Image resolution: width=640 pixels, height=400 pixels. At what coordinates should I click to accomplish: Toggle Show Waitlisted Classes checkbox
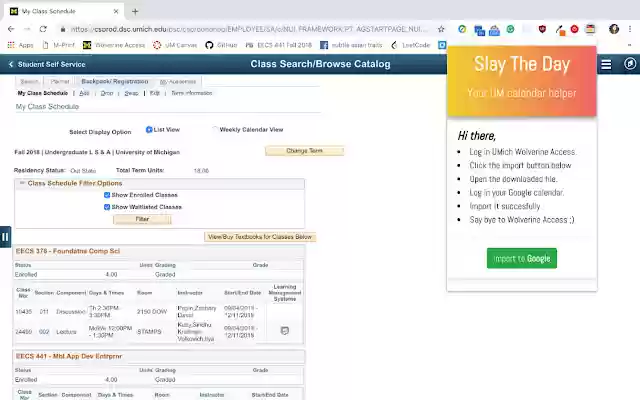point(107,207)
